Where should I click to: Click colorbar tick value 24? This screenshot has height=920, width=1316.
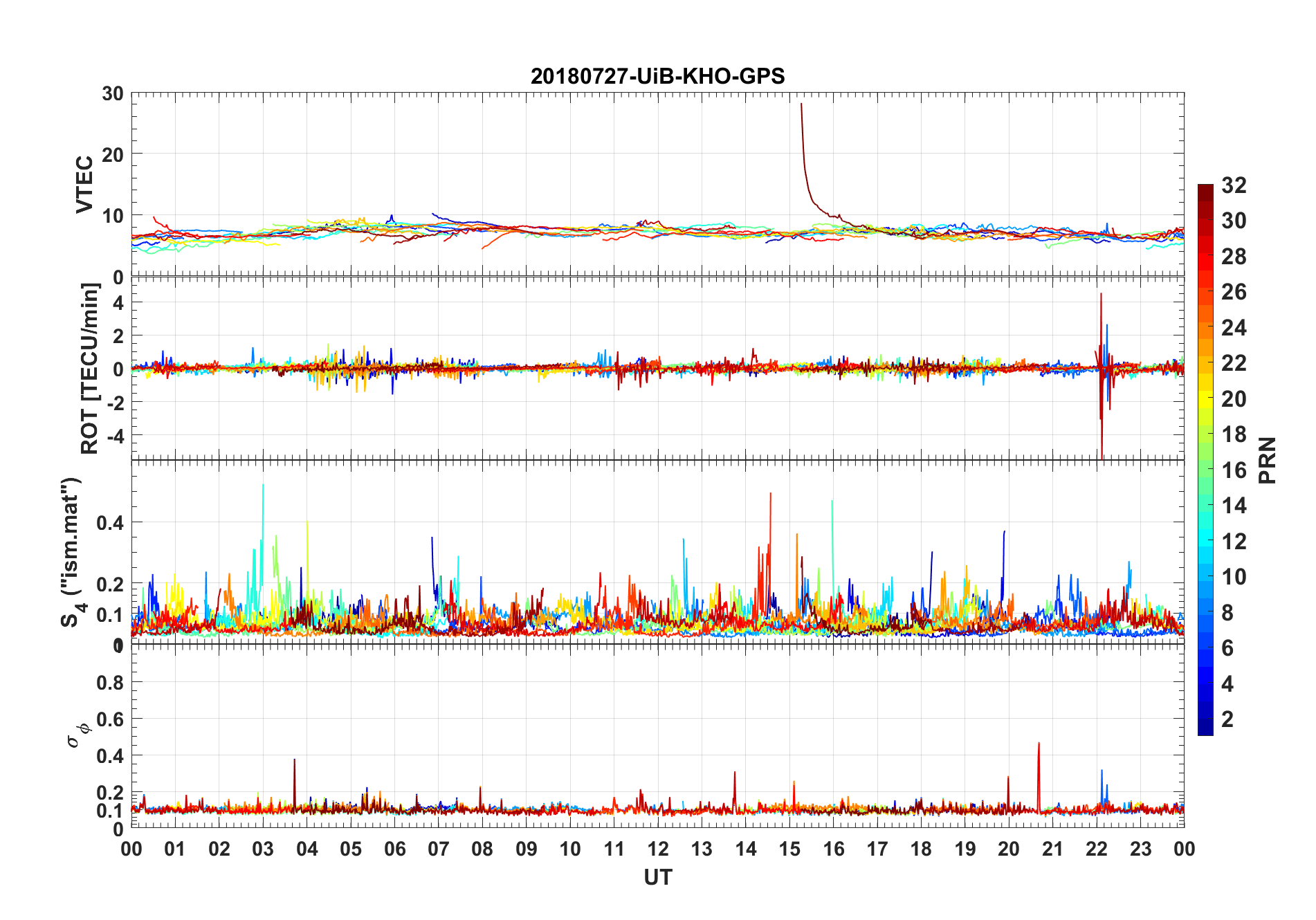point(1234,328)
